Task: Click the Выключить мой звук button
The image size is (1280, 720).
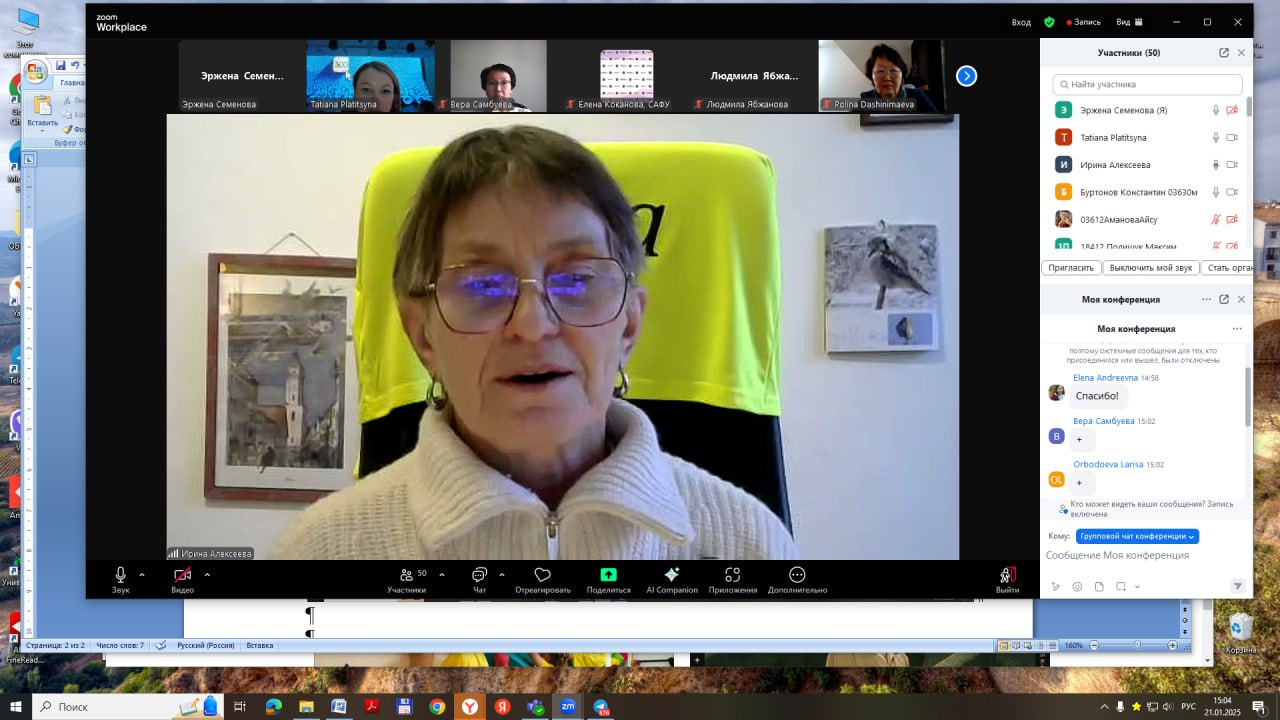Action: [x=1150, y=268]
